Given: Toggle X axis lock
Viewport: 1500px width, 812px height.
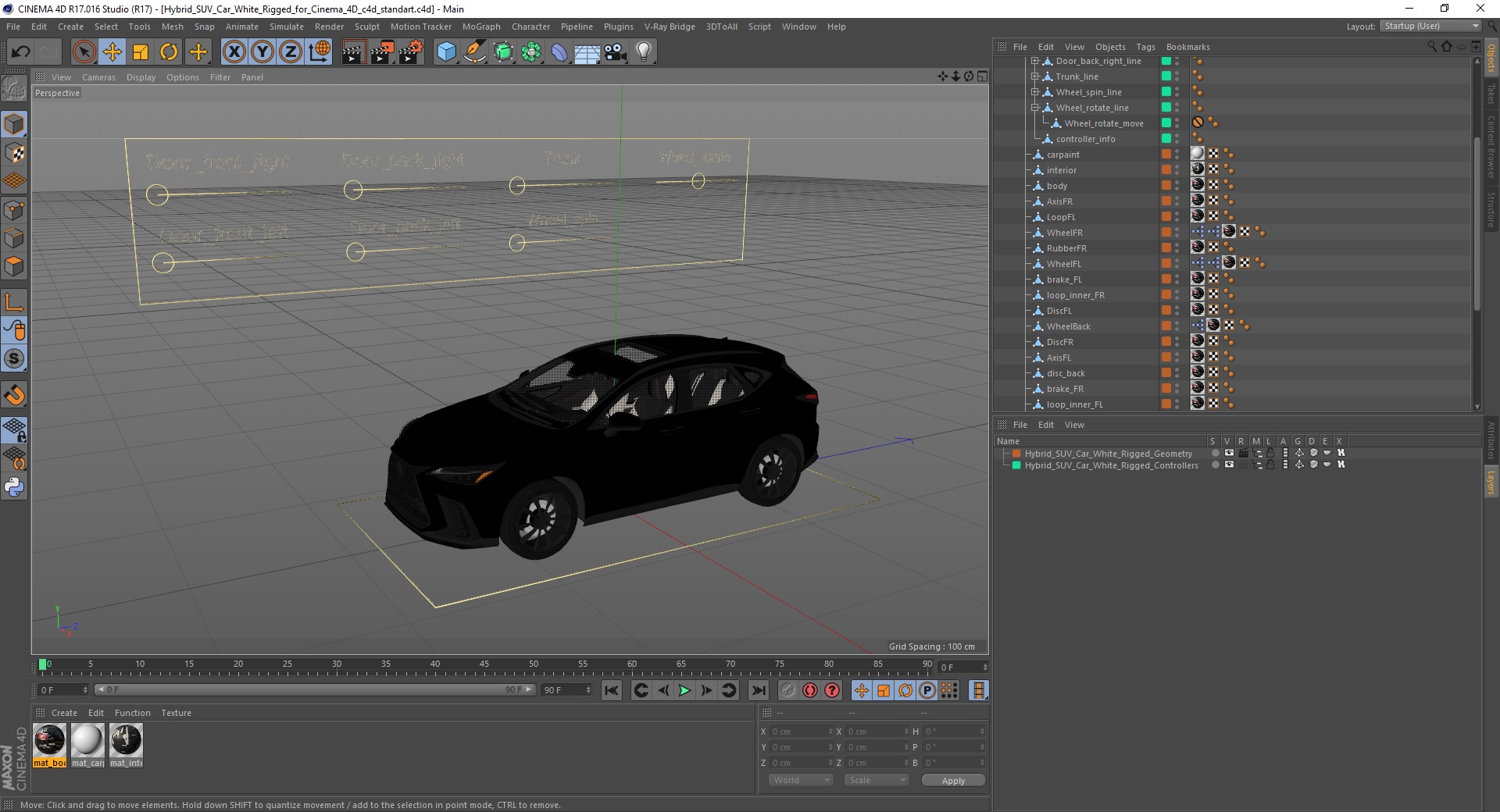Looking at the screenshot, I should click(234, 52).
